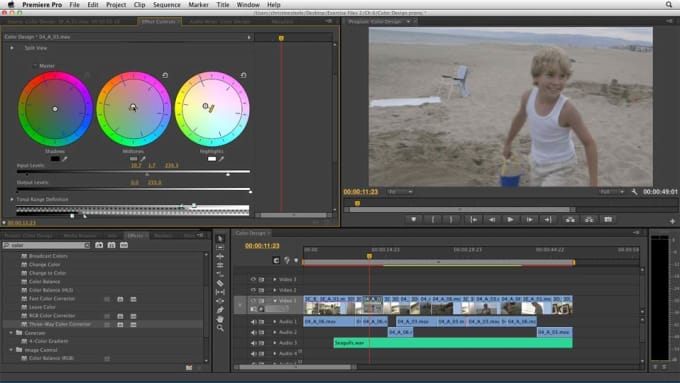Go to In point

pyautogui.click(x=474, y=220)
